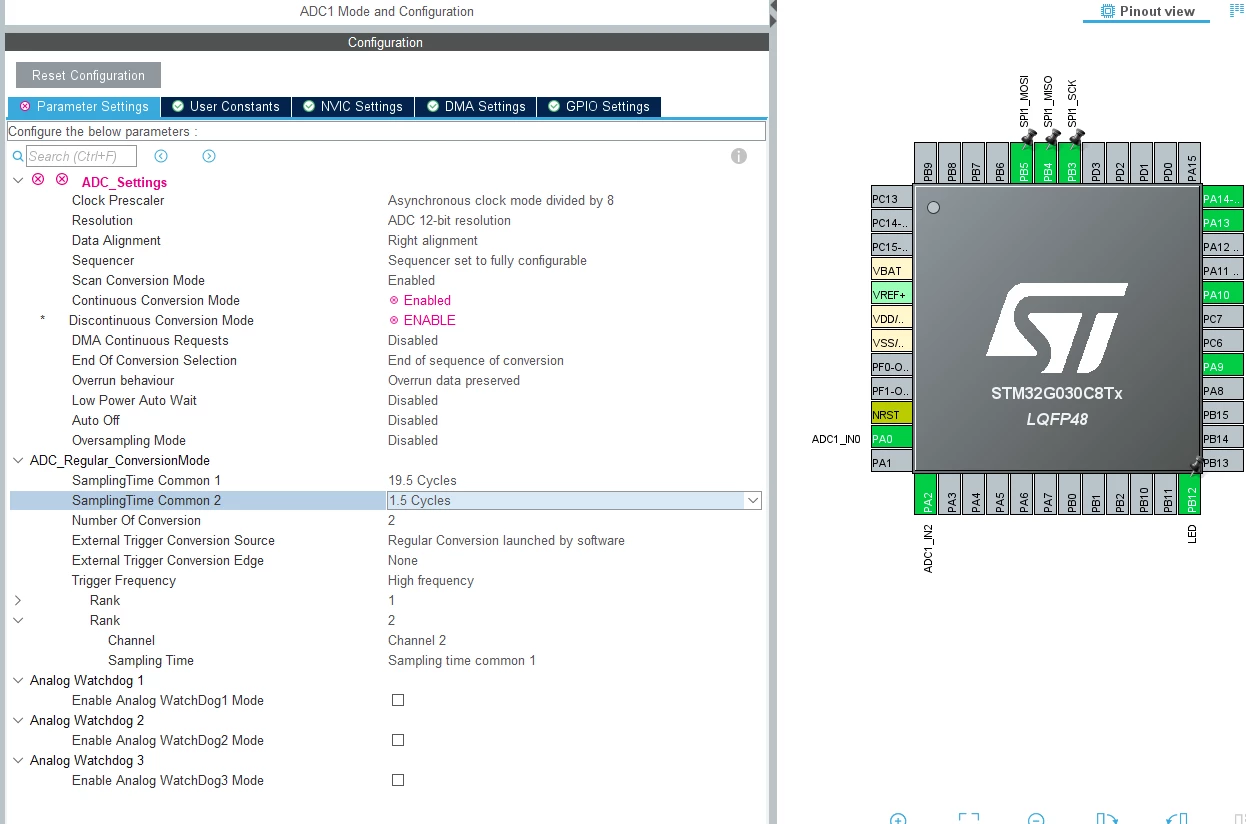
Task: Open the NVIC Settings tab
Action: [353, 107]
